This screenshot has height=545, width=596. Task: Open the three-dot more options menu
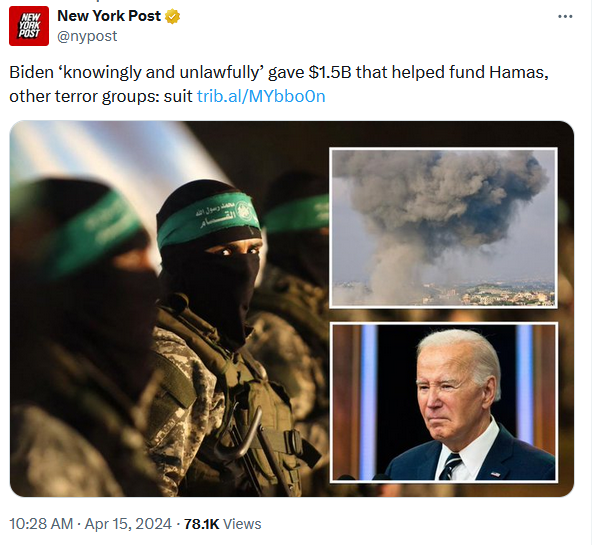(565, 16)
